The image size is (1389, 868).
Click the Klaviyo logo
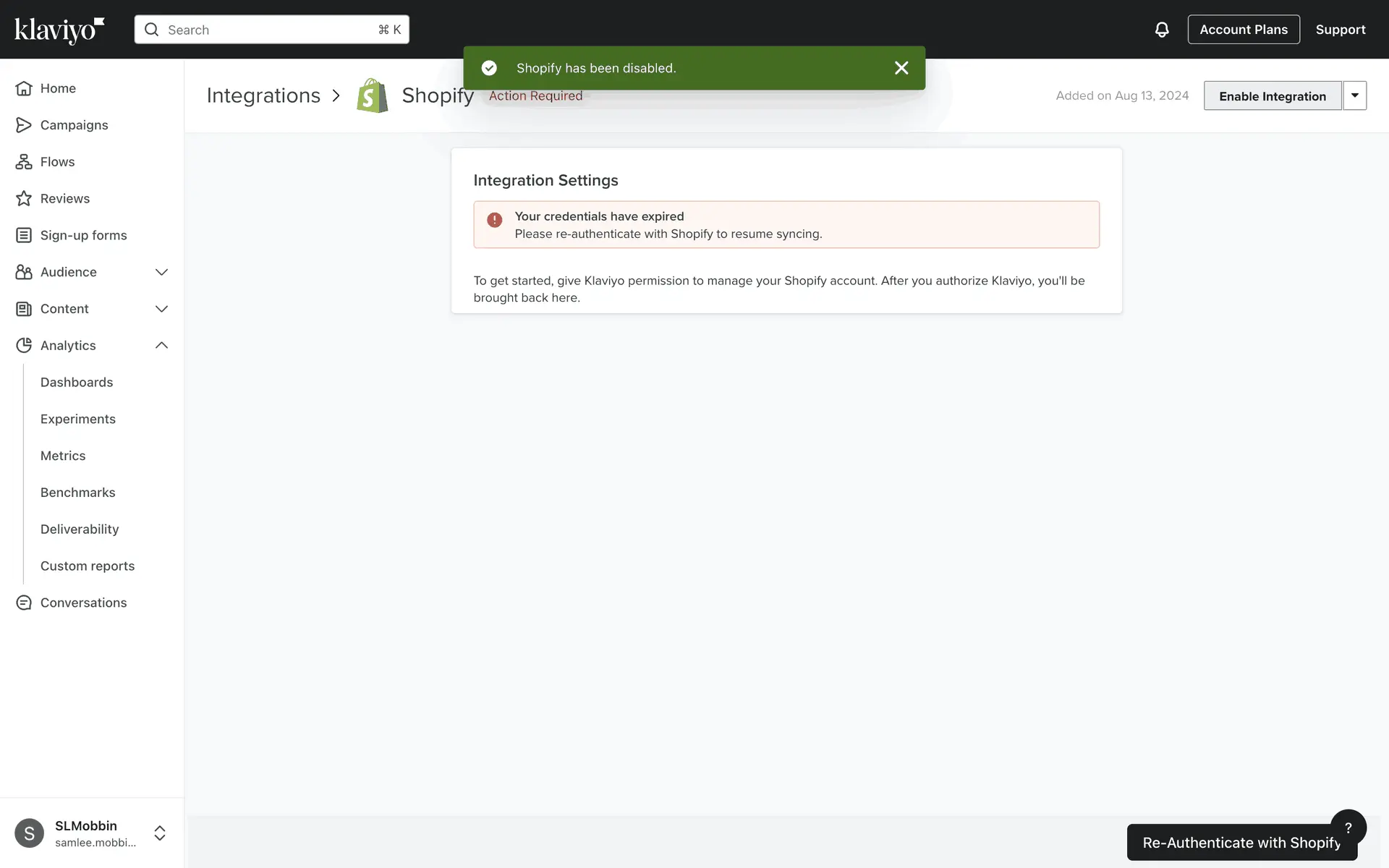click(59, 30)
